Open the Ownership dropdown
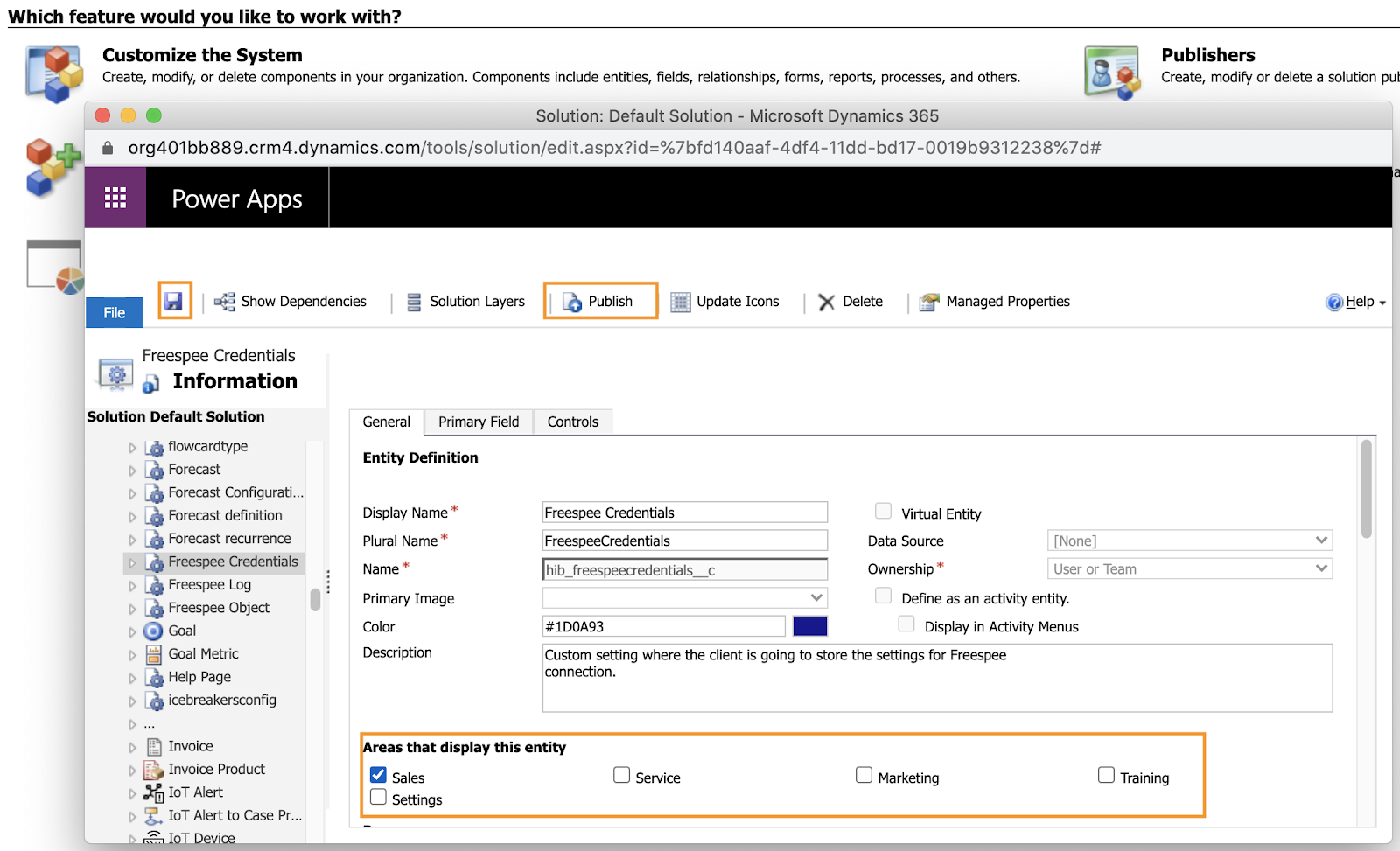This screenshot has height=851, width=1400. 1190,568
